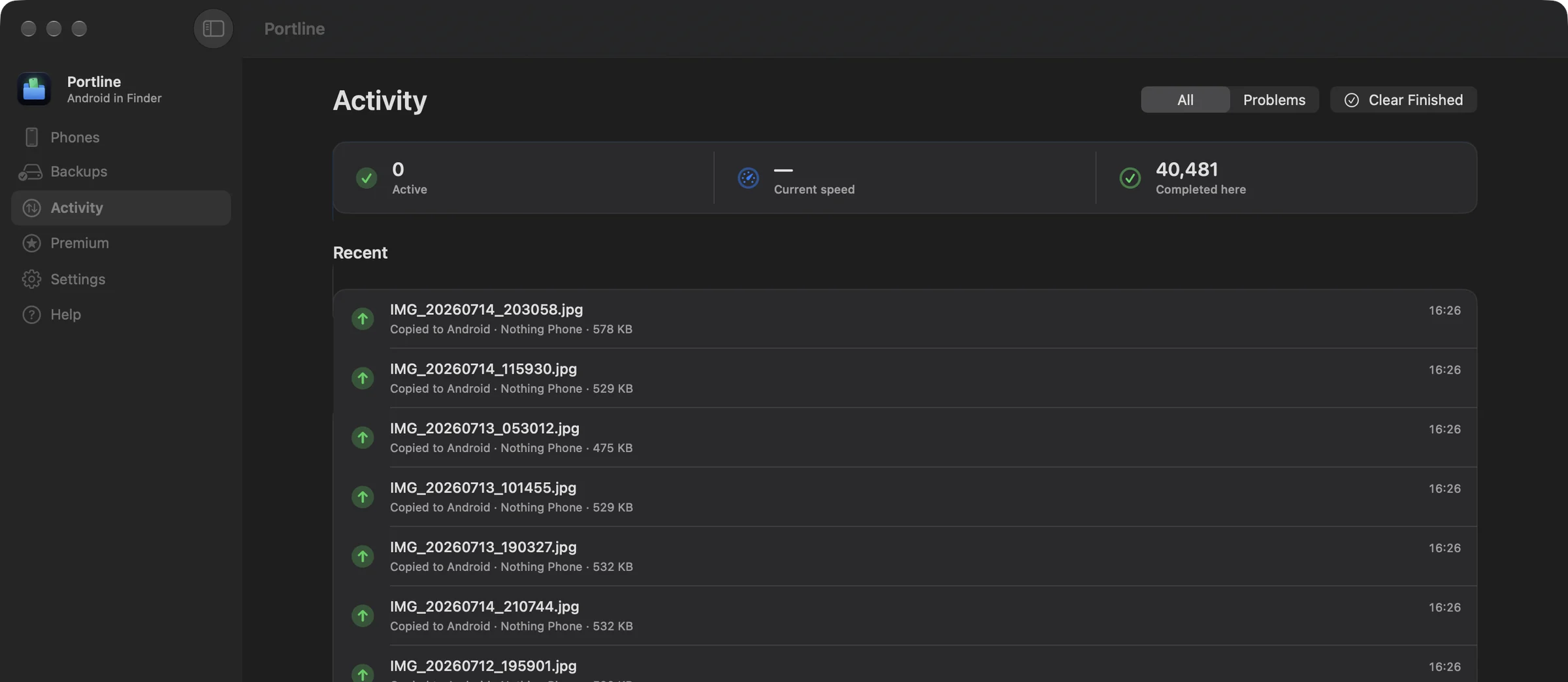Click the Recent section heading
The width and height of the screenshot is (1568, 682).
click(x=360, y=253)
